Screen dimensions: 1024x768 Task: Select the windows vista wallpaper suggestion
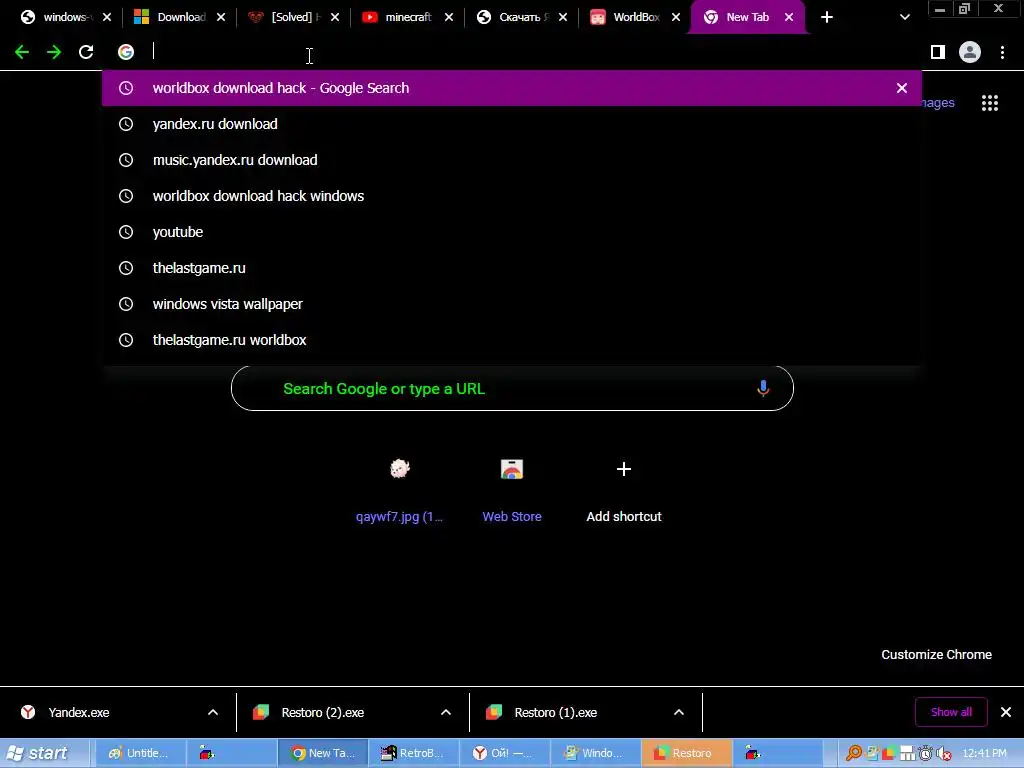coord(511,304)
